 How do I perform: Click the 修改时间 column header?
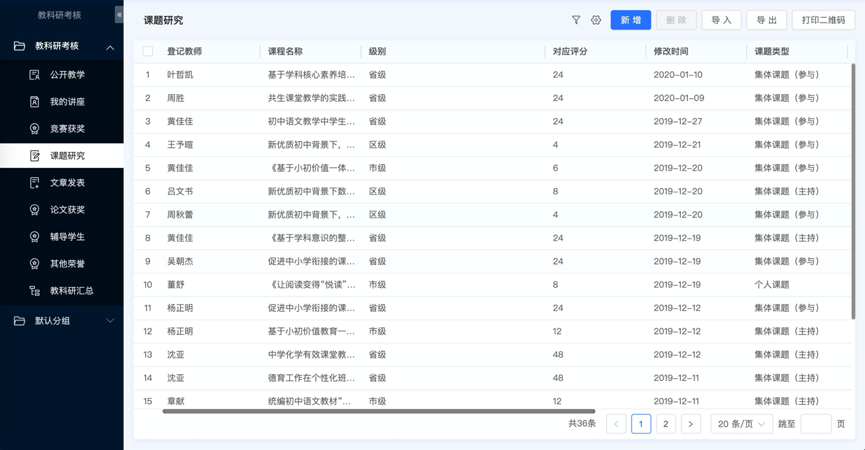671,51
